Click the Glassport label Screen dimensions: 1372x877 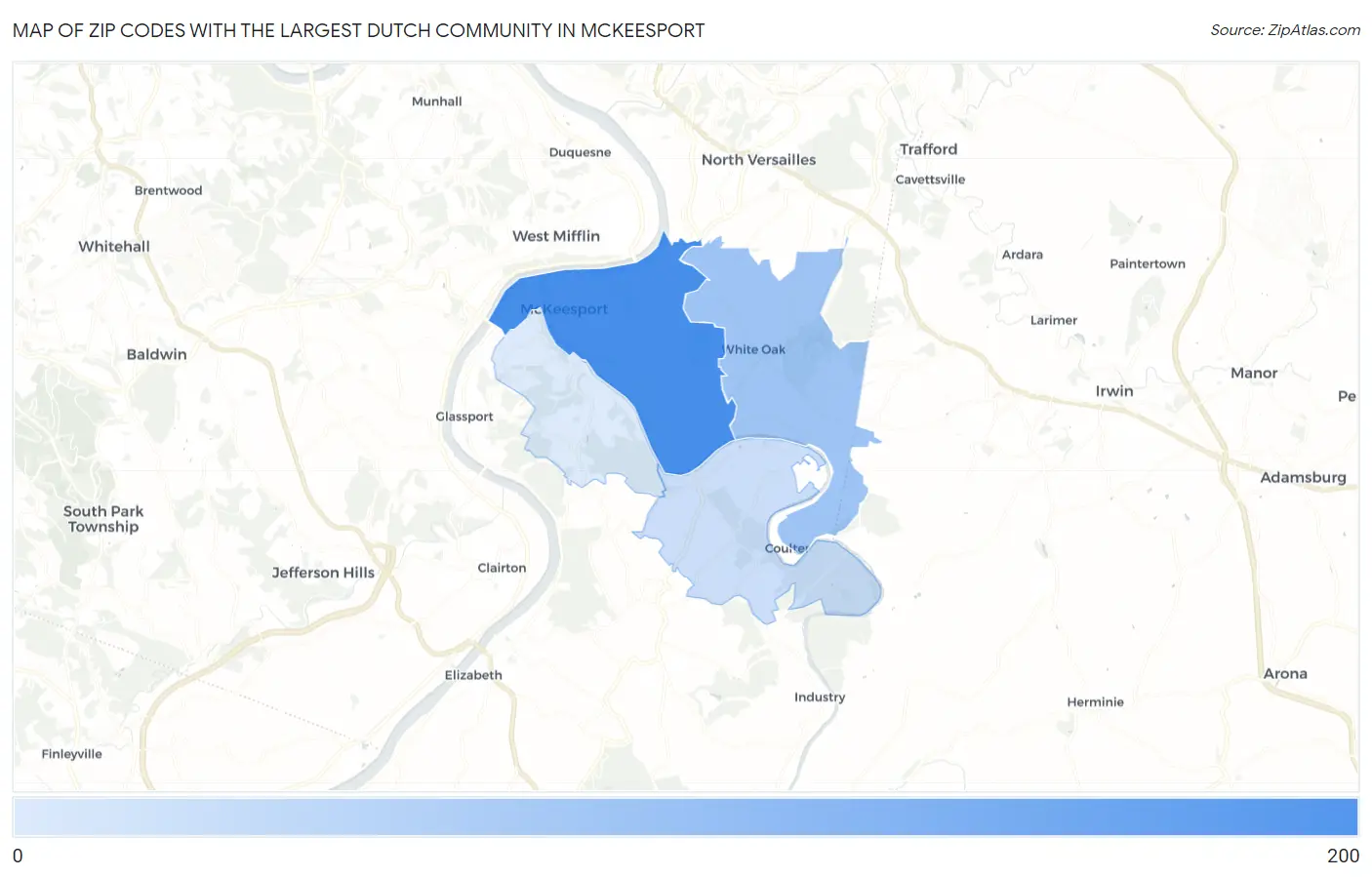464,417
